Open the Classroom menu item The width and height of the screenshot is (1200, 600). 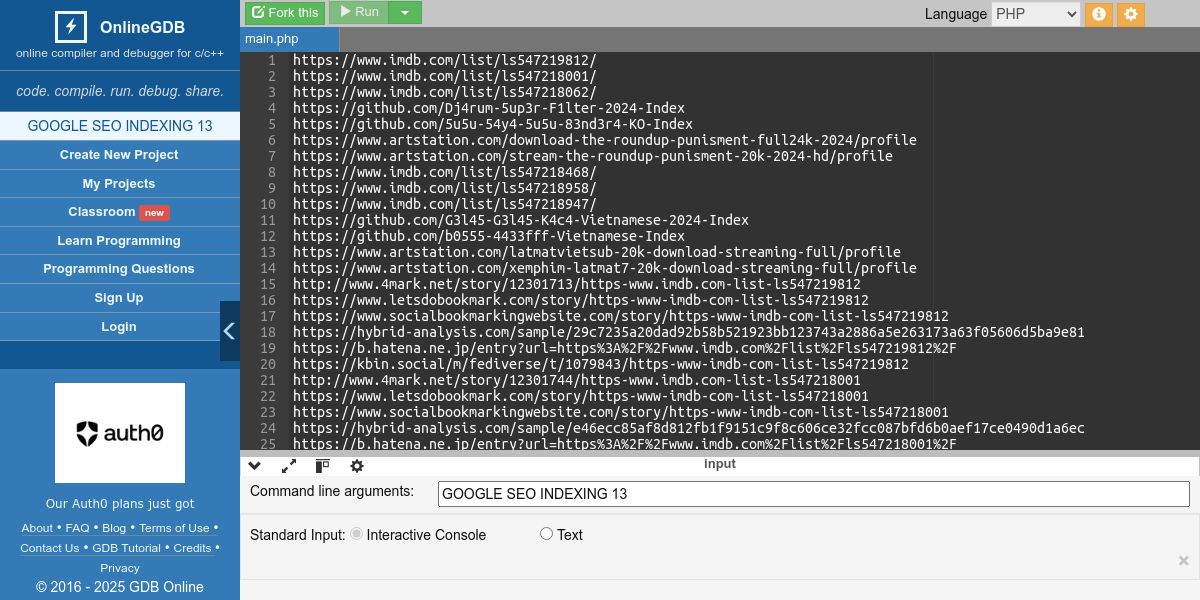[119, 212]
